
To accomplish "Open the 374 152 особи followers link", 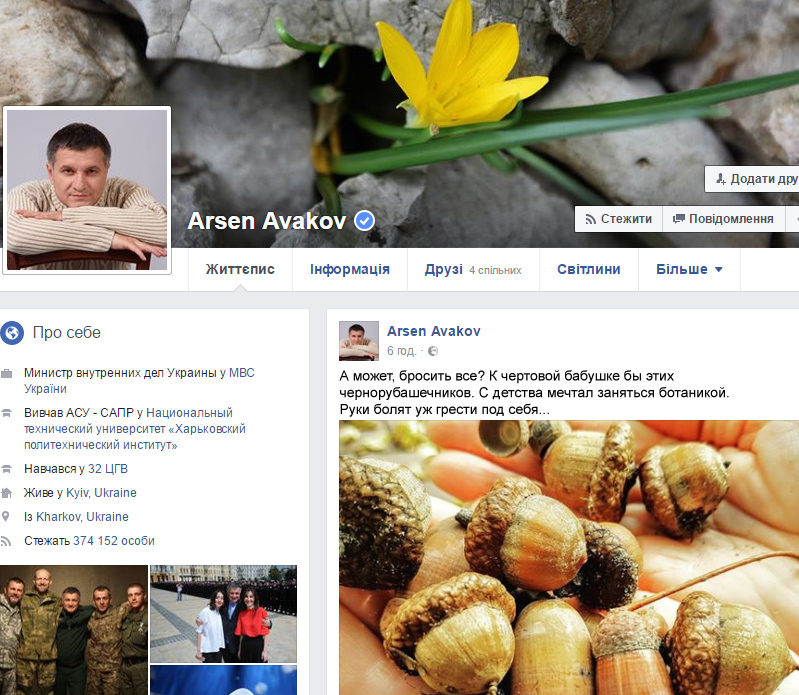I will point(113,541).
